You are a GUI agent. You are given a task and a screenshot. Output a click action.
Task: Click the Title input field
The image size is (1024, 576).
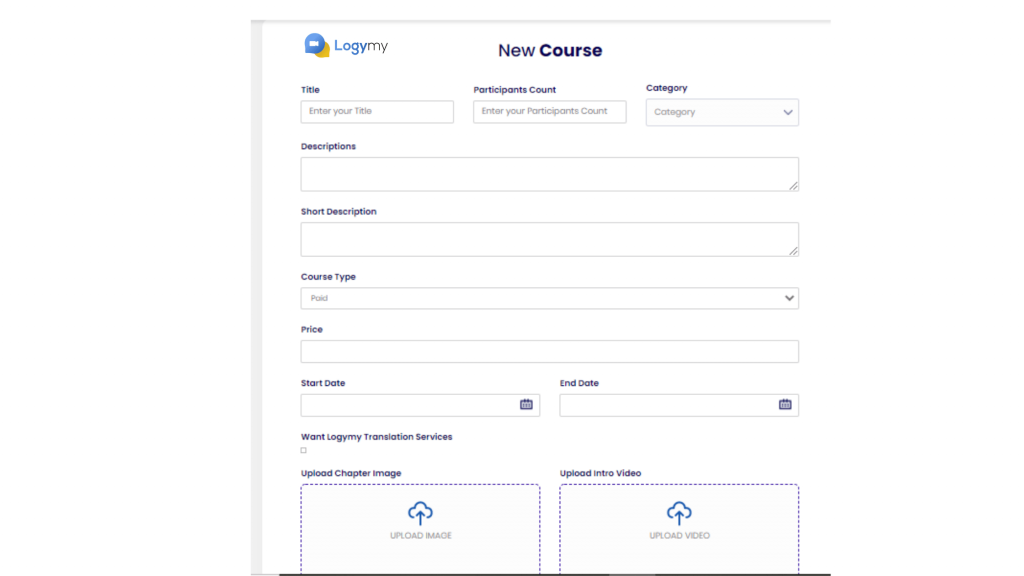point(377,112)
